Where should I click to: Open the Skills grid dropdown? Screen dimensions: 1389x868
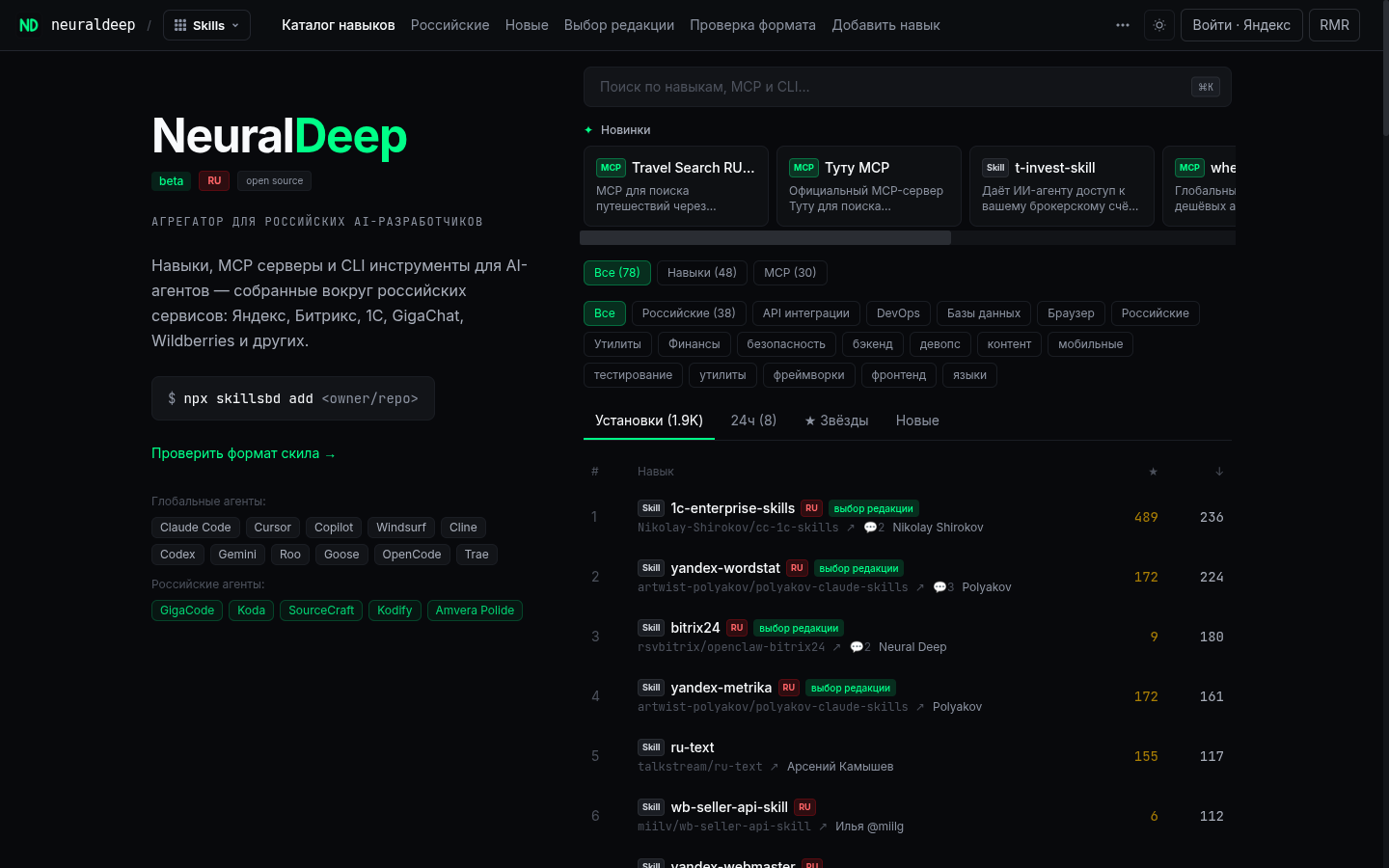click(x=206, y=25)
